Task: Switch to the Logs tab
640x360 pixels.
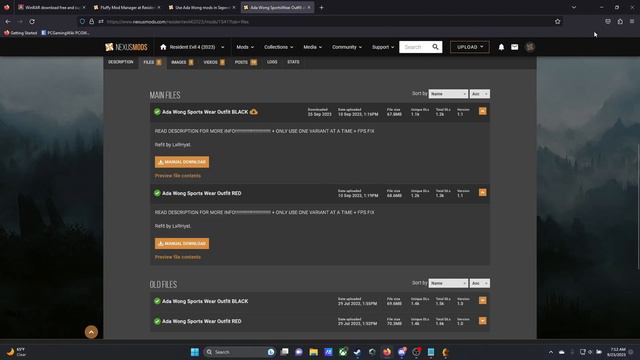Action: tap(272, 62)
